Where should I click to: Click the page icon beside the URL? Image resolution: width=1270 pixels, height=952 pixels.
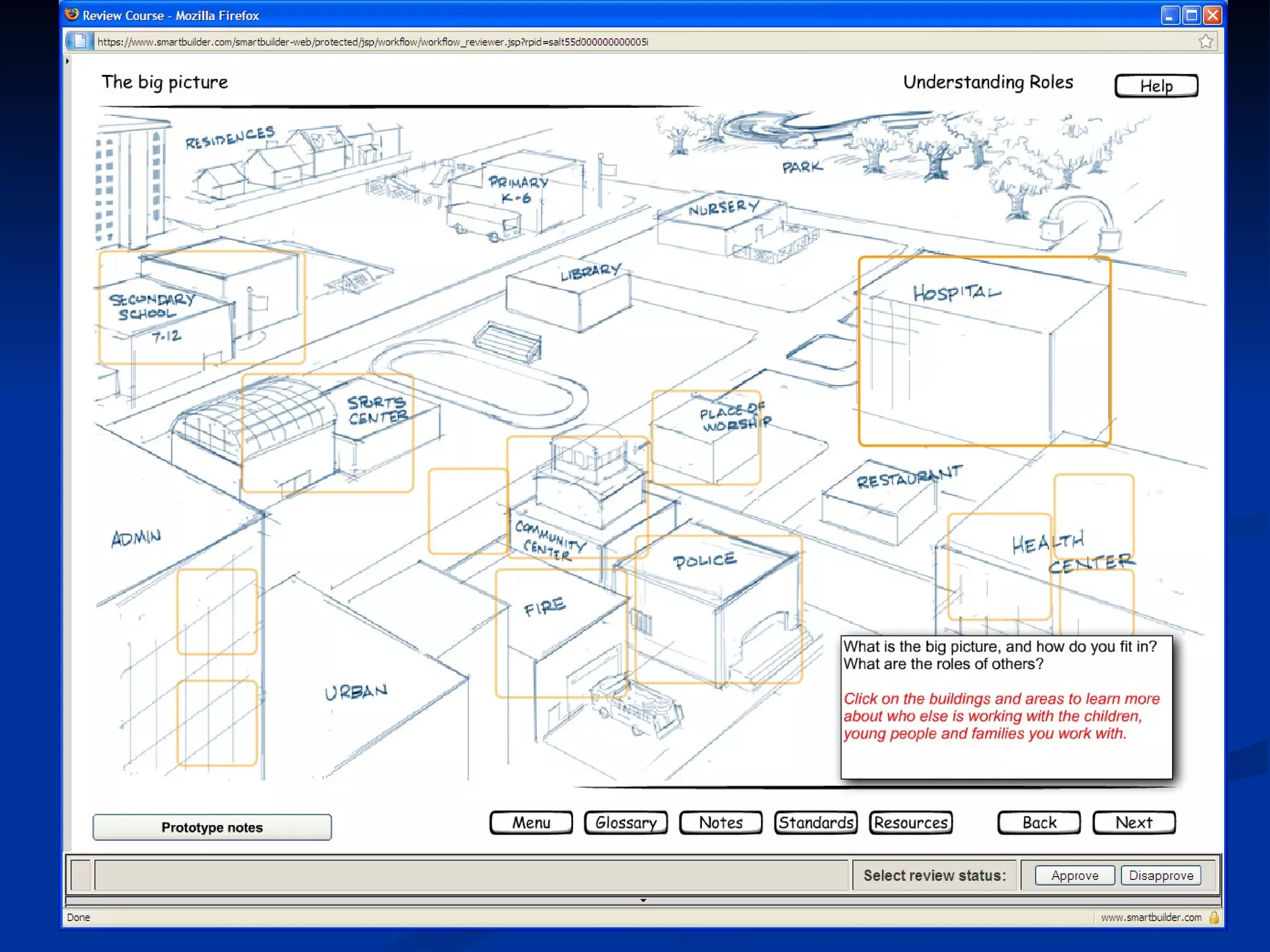coord(79,42)
